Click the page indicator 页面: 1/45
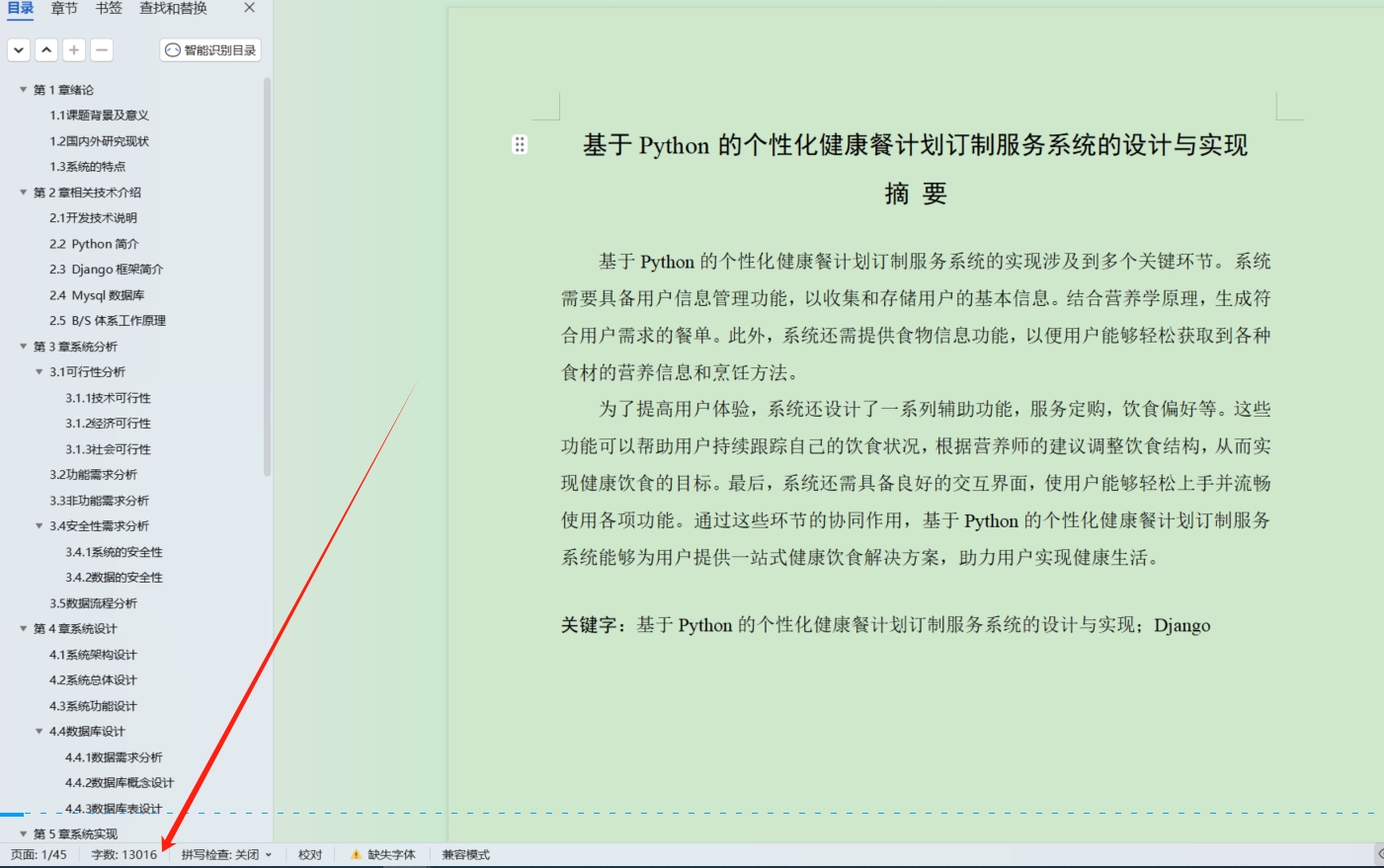Image resolution: width=1384 pixels, height=868 pixels. (x=40, y=855)
